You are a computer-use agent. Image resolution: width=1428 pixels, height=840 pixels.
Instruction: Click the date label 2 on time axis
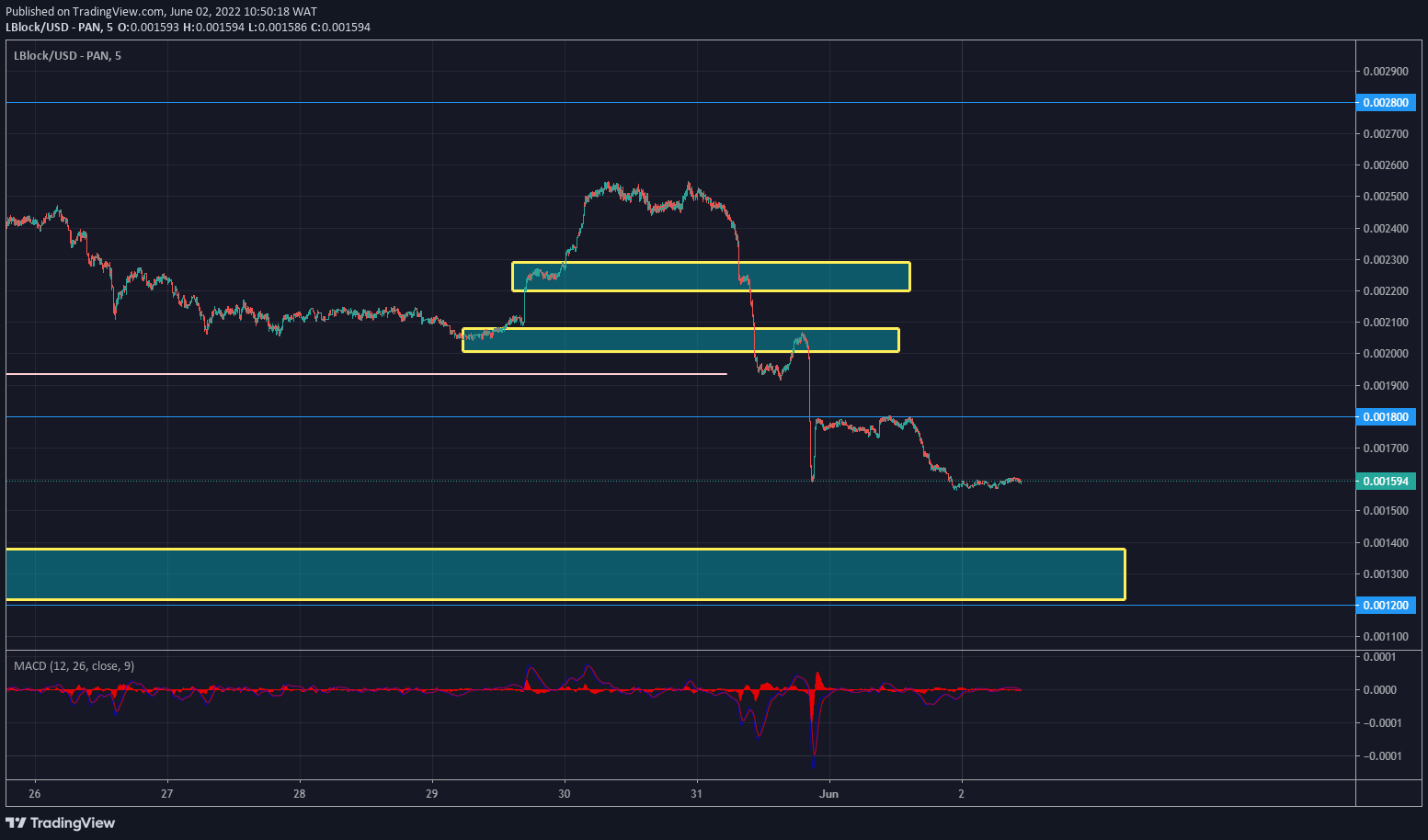[962, 794]
